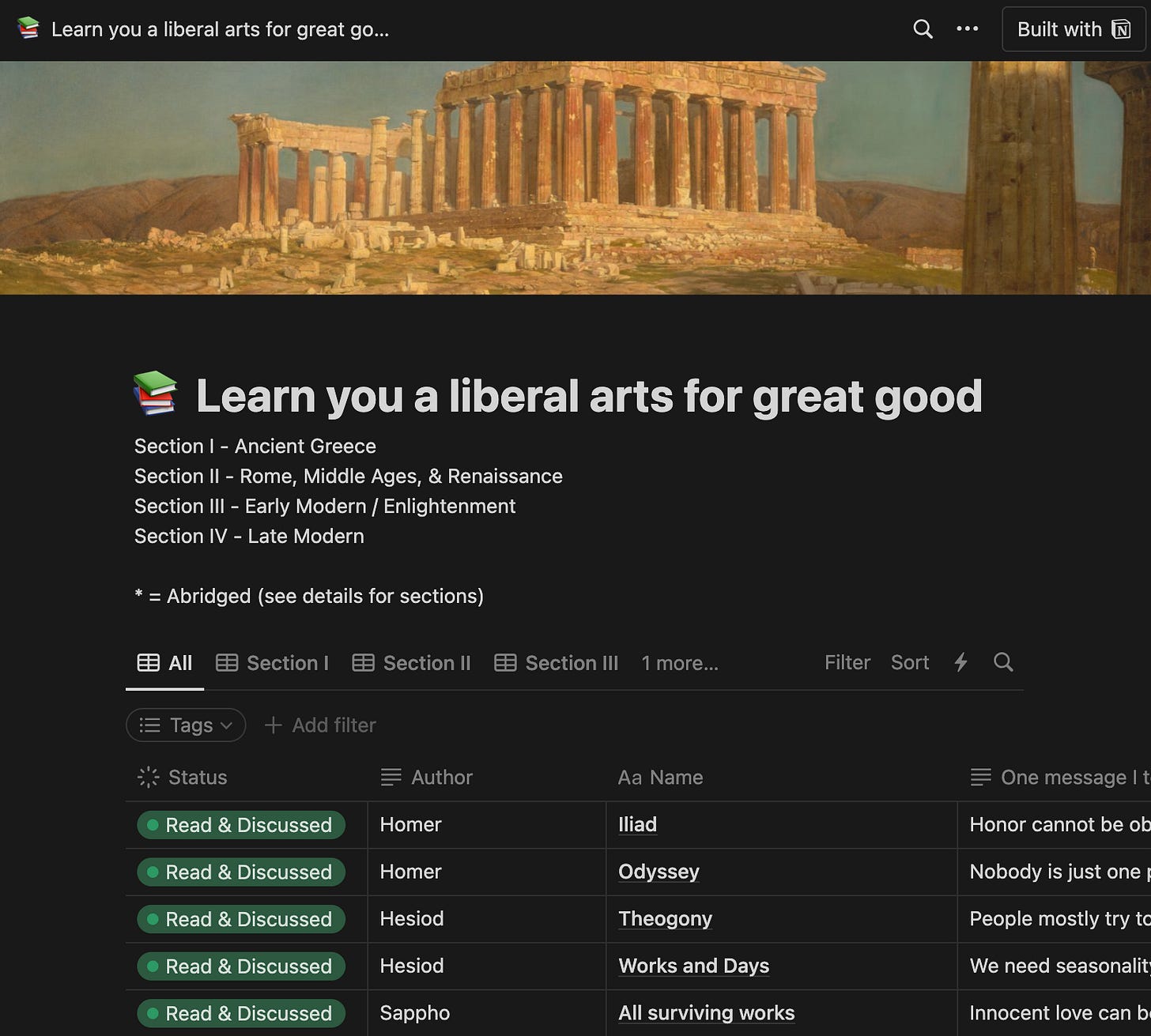Open the Theogony page link

665,918
